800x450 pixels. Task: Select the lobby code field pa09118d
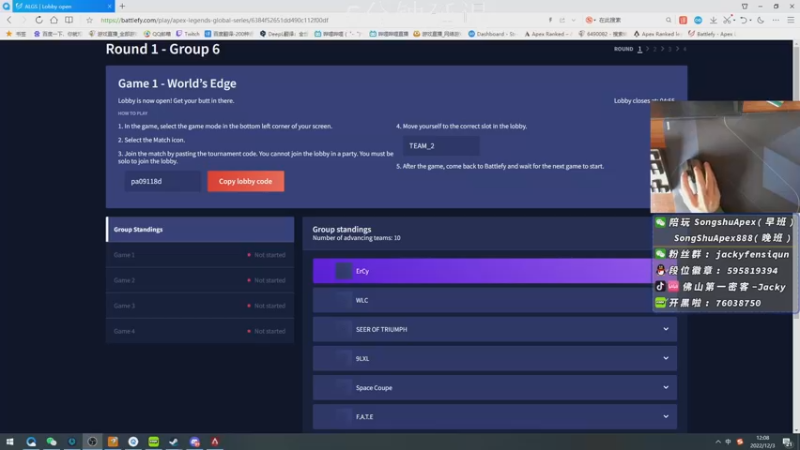163,181
